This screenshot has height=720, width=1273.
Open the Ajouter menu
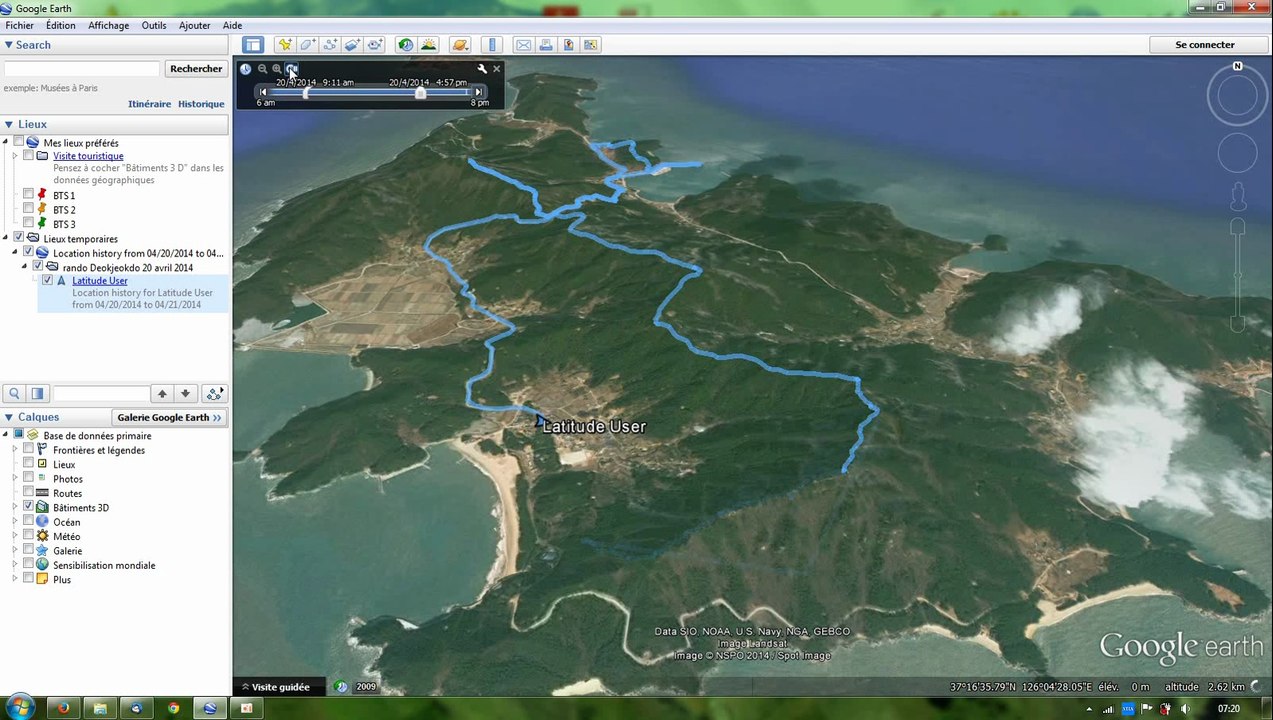click(x=195, y=26)
